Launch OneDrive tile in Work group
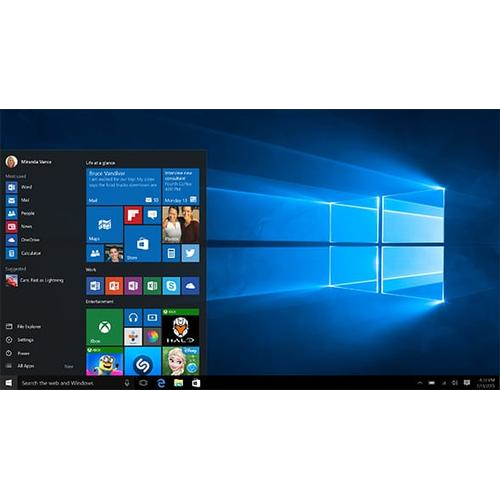This screenshot has width=500, height=500. click(x=190, y=286)
